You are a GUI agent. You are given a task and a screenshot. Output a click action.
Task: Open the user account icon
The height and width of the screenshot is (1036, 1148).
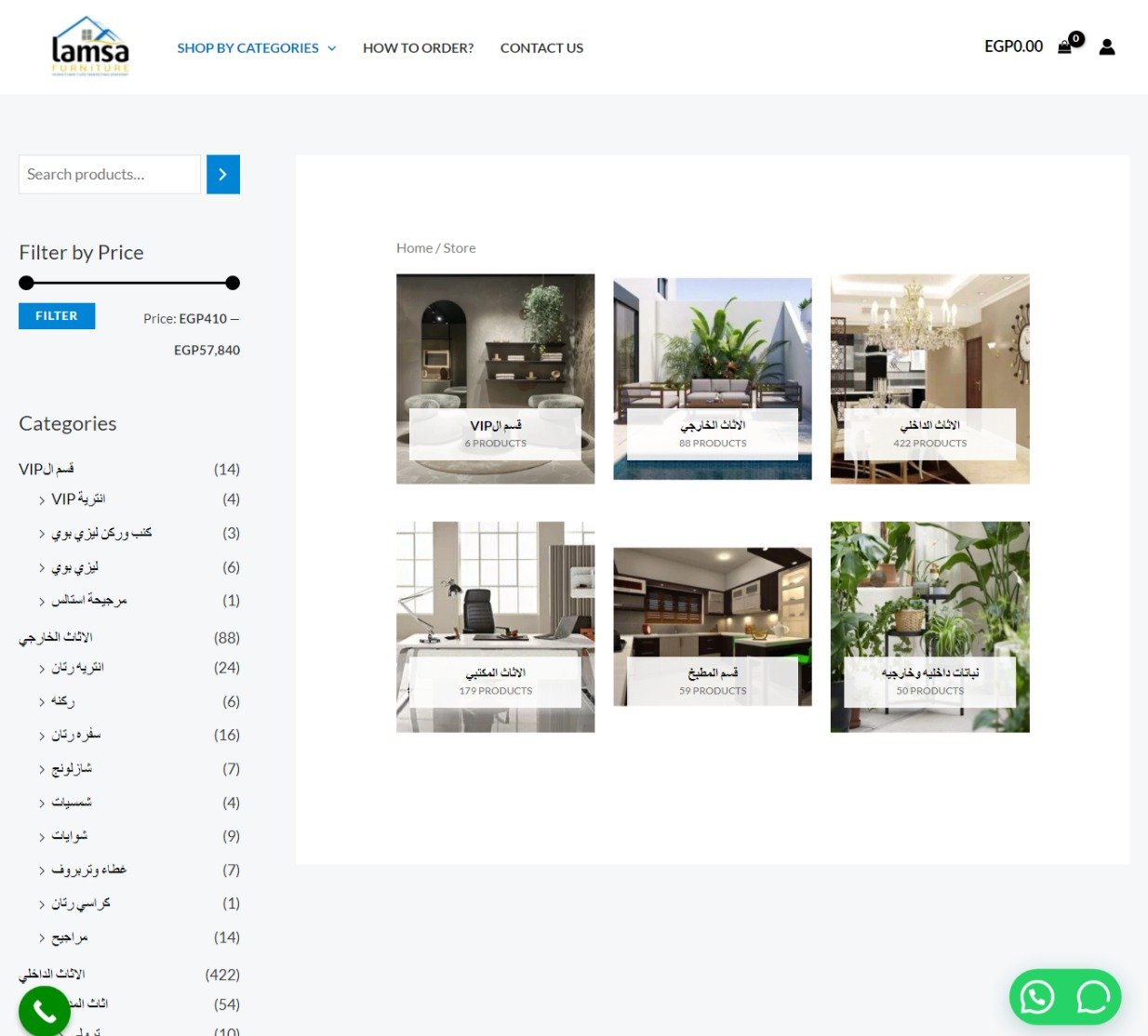pyautogui.click(x=1106, y=46)
